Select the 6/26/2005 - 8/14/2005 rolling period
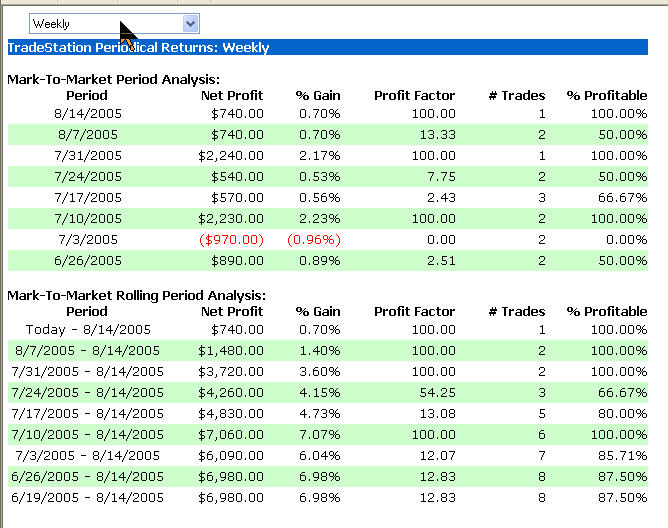Image resolution: width=668 pixels, height=528 pixels. point(87,476)
